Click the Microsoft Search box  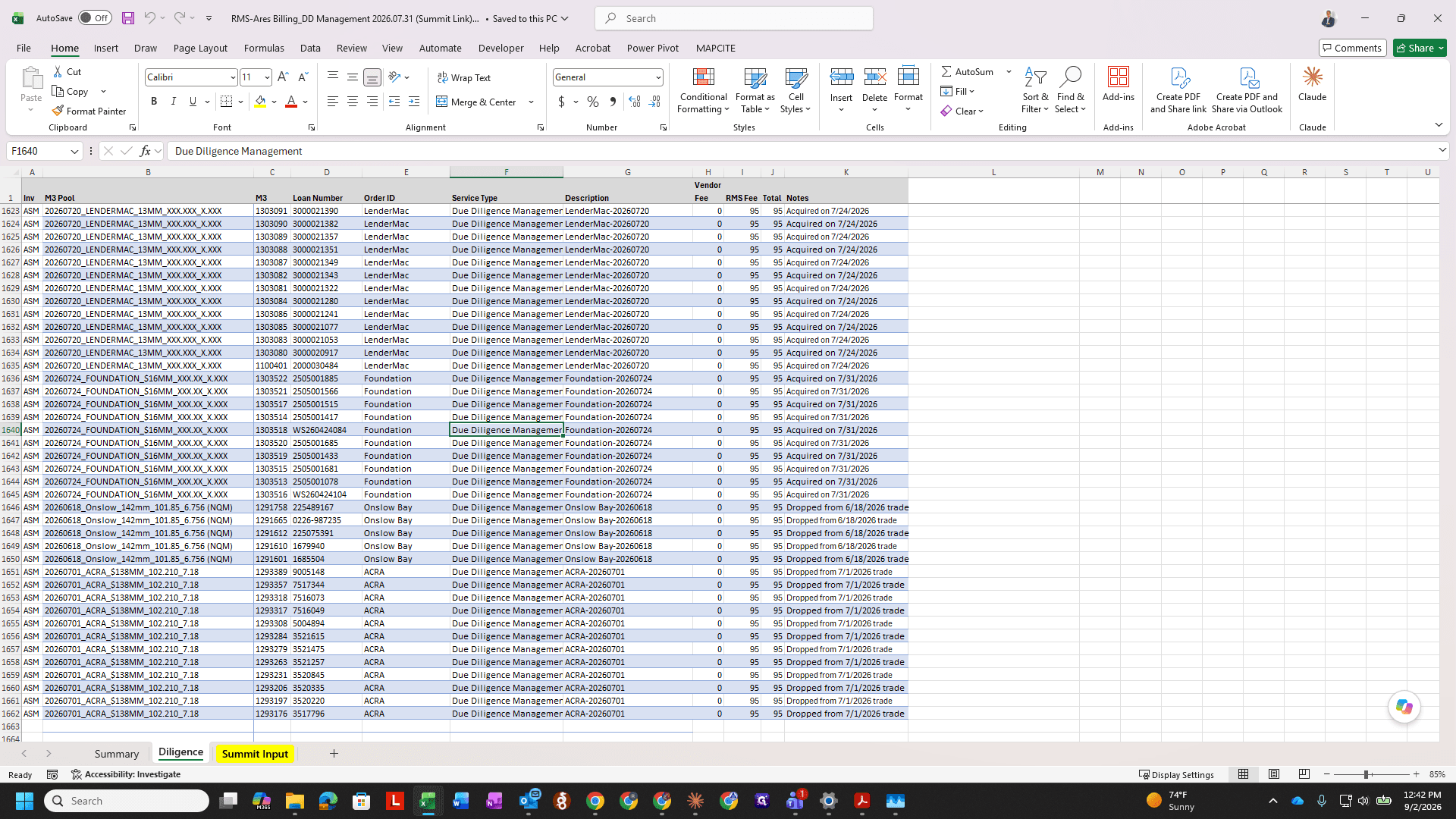pyautogui.click(x=733, y=18)
